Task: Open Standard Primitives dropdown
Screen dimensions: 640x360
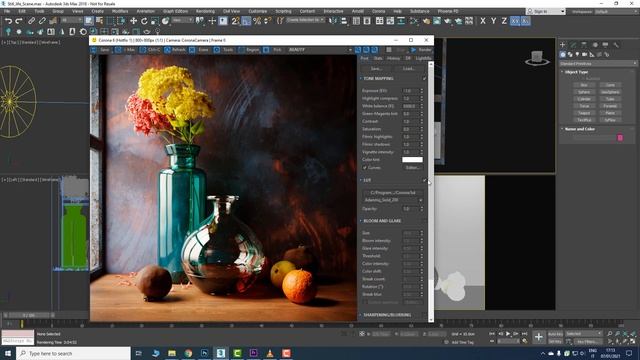Action: [598, 64]
